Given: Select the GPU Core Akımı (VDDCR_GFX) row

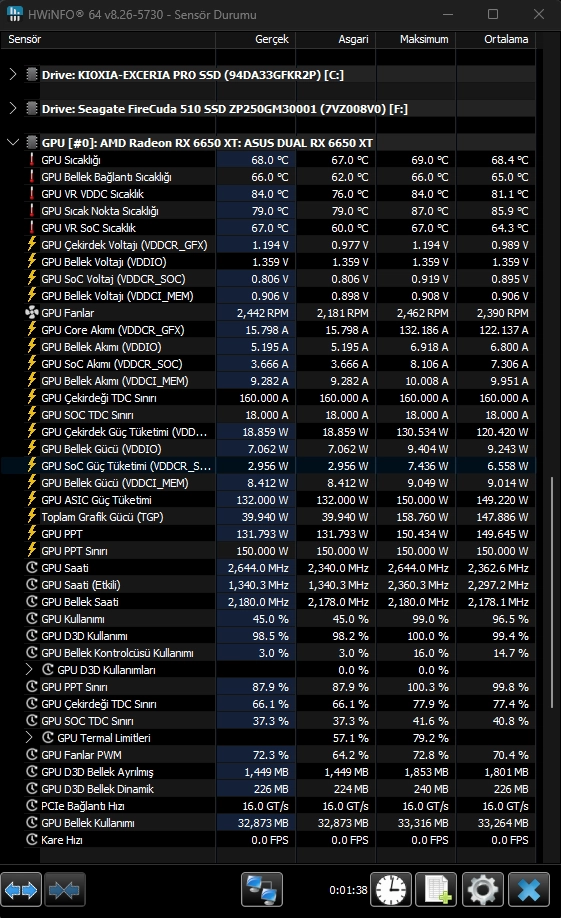Looking at the screenshot, I should tap(268, 330).
